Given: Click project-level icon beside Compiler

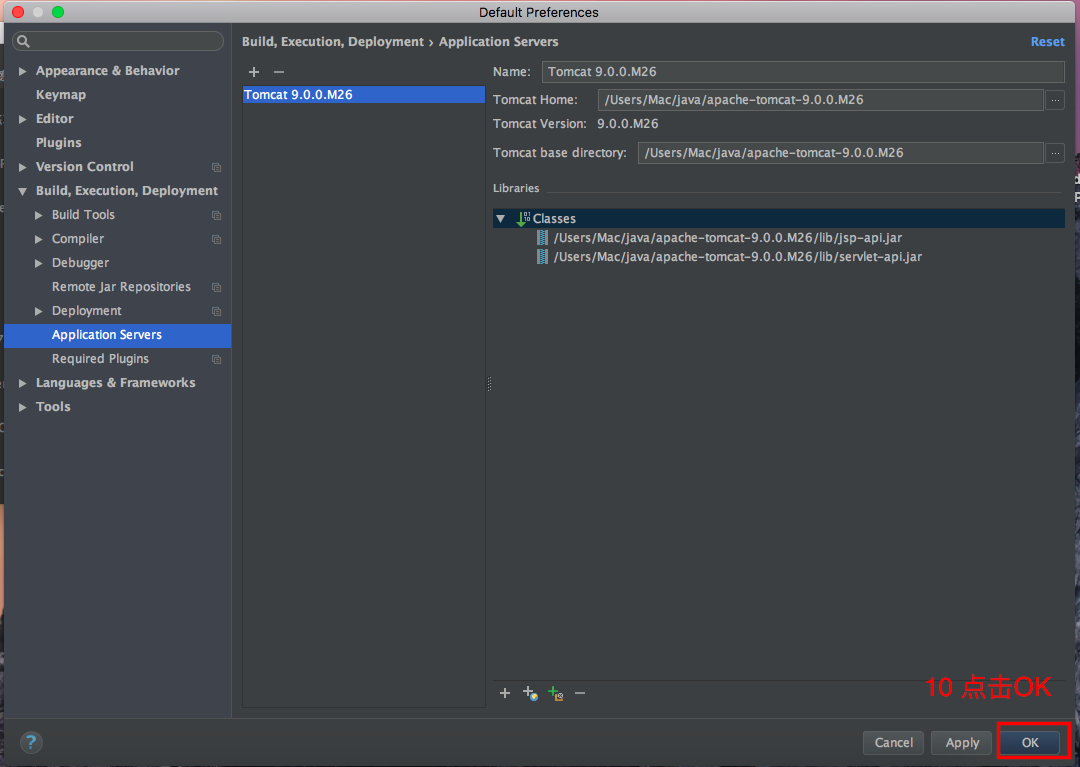Looking at the screenshot, I should (x=216, y=240).
